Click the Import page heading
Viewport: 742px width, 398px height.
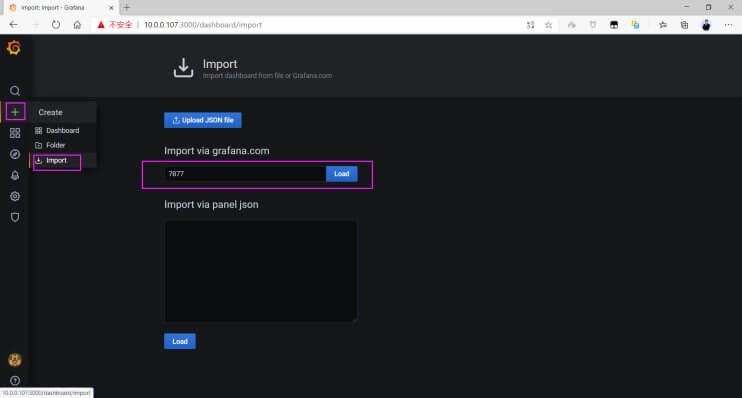tap(220, 64)
